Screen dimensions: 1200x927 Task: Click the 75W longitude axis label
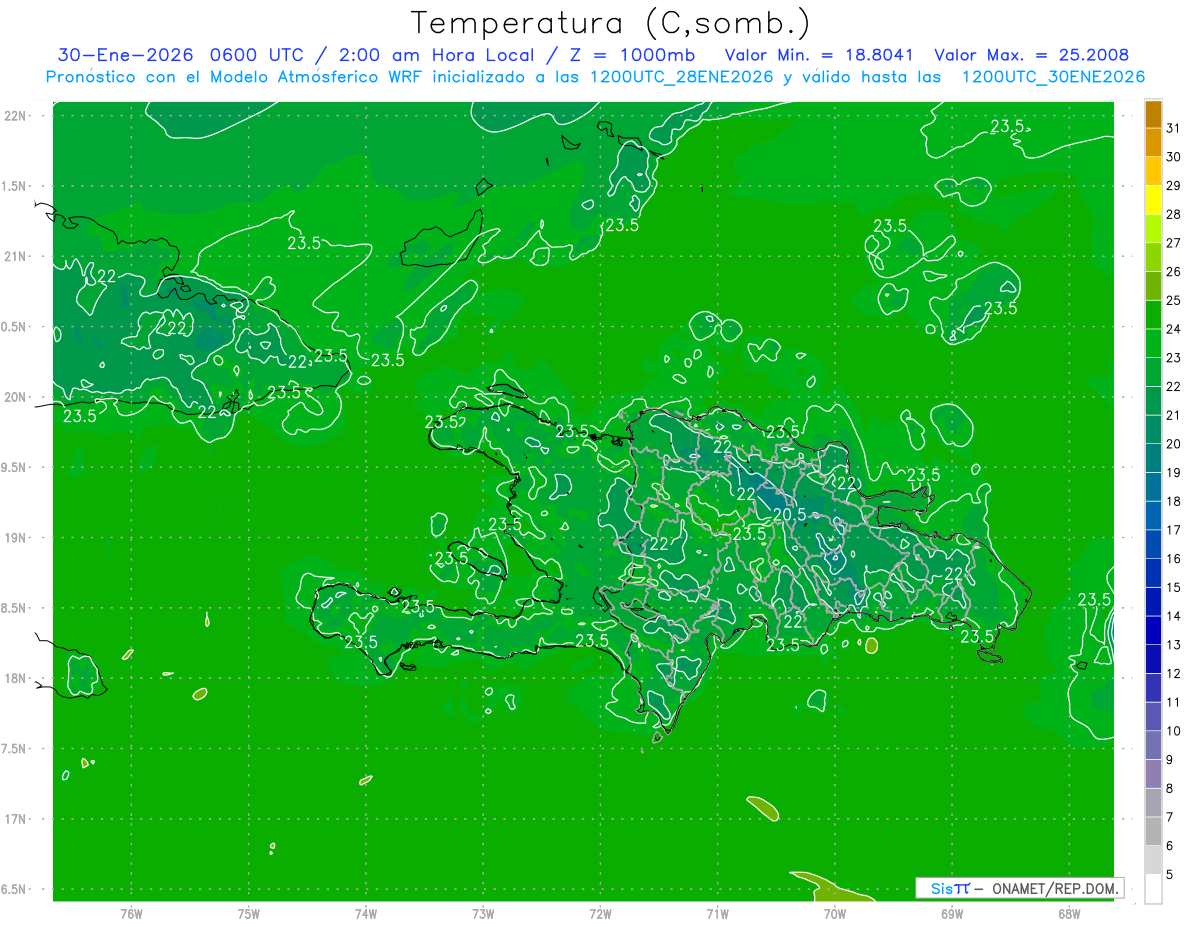(x=249, y=914)
